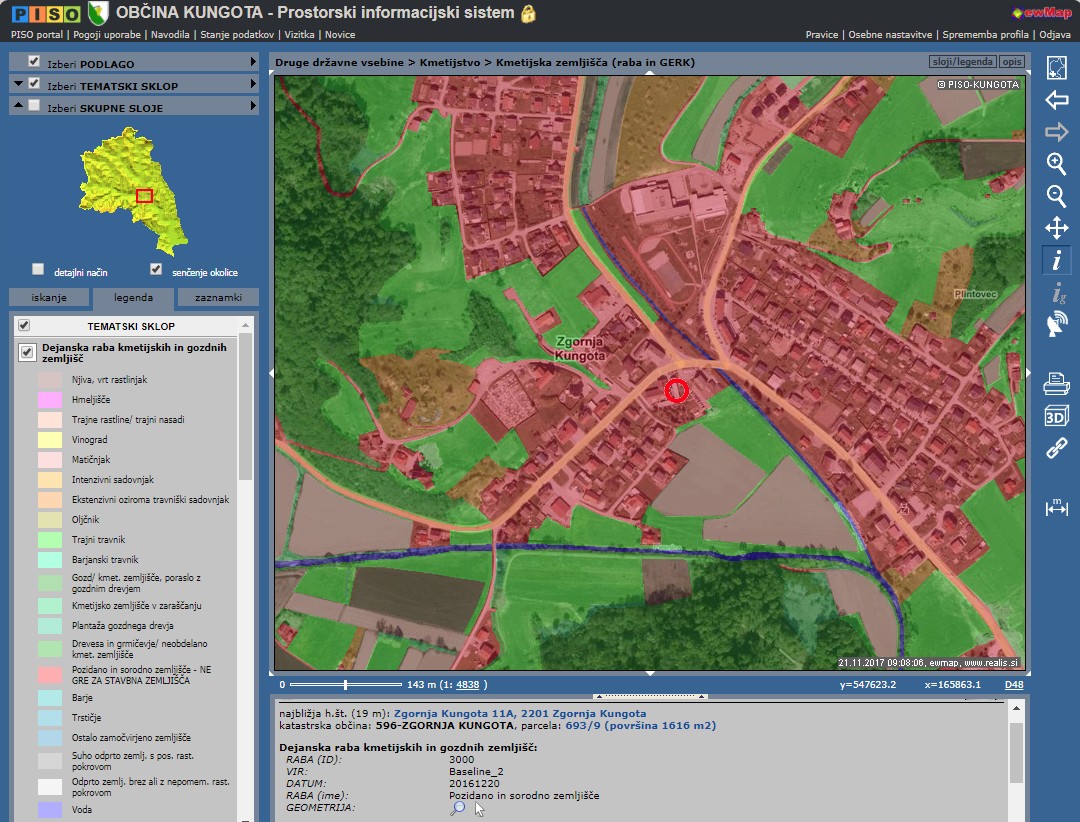Click the zoom out magnifier tool
Viewport: 1080px width, 822px height.
(x=1056, y=196)
